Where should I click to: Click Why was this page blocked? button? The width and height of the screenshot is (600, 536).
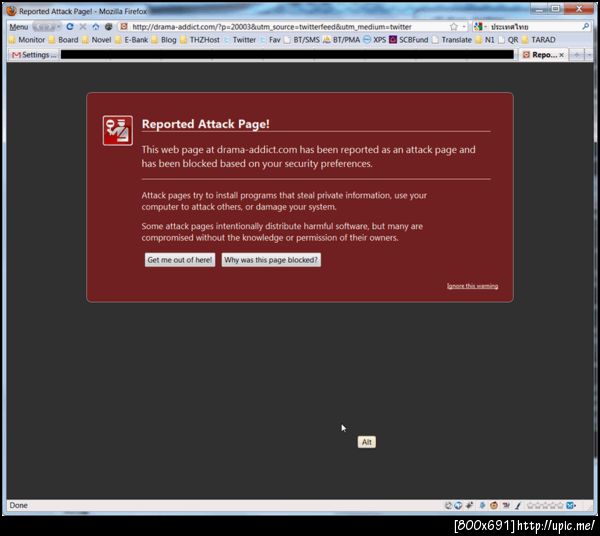271,260
